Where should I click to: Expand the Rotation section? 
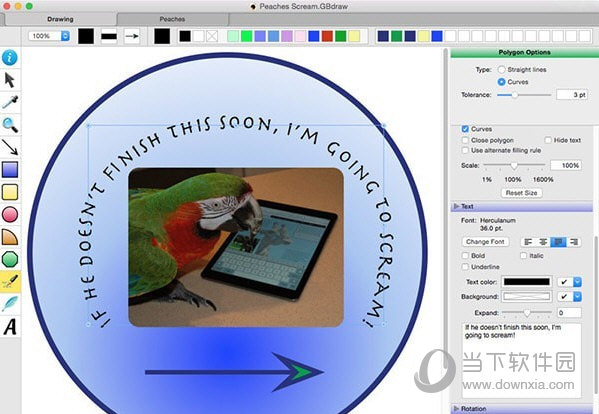pos(456,409)
